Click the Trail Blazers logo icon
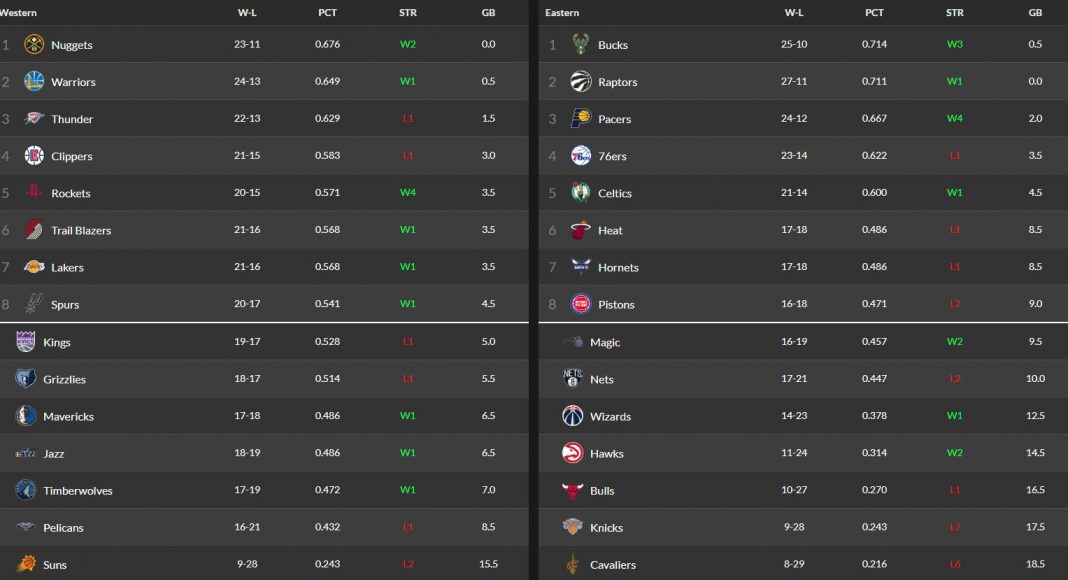This screenshot has width=1068, height=580. coord(34,230)
